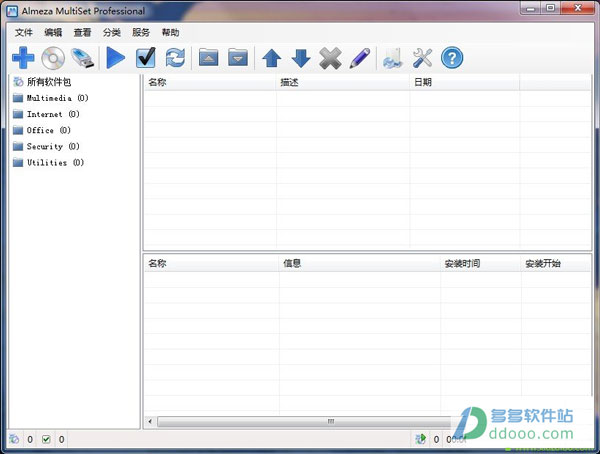The width and height of the screenshot is (600, 454).
Task: Click the blue question mark help icon
Action: [452, 58]
